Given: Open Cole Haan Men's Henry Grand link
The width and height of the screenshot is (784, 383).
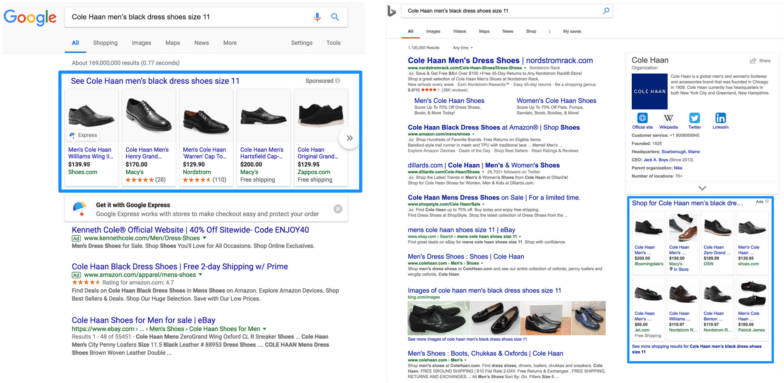Looking at the screenshot, I should pos(147,152).
